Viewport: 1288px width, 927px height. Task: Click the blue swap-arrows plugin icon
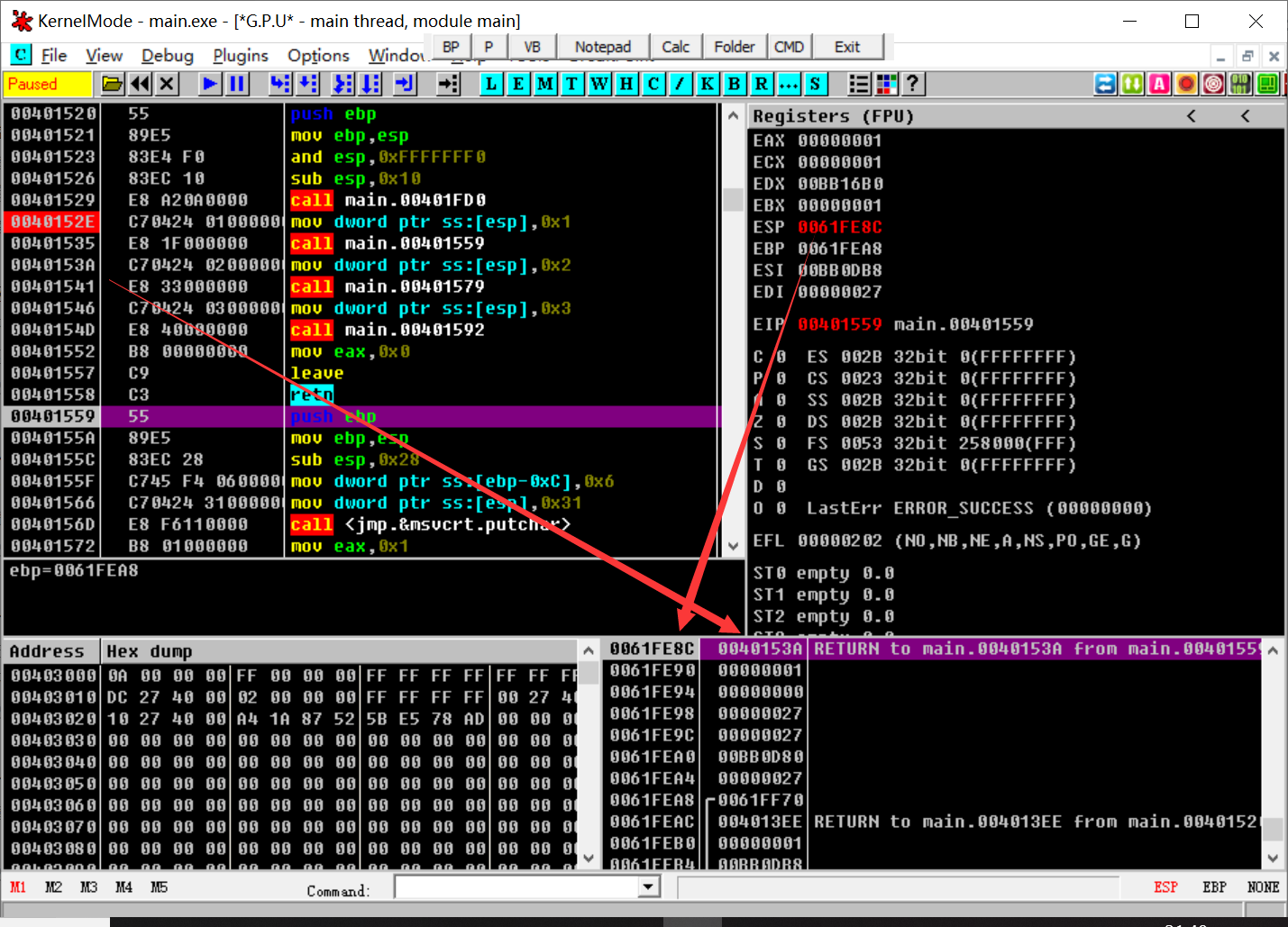pos(1105,84)
